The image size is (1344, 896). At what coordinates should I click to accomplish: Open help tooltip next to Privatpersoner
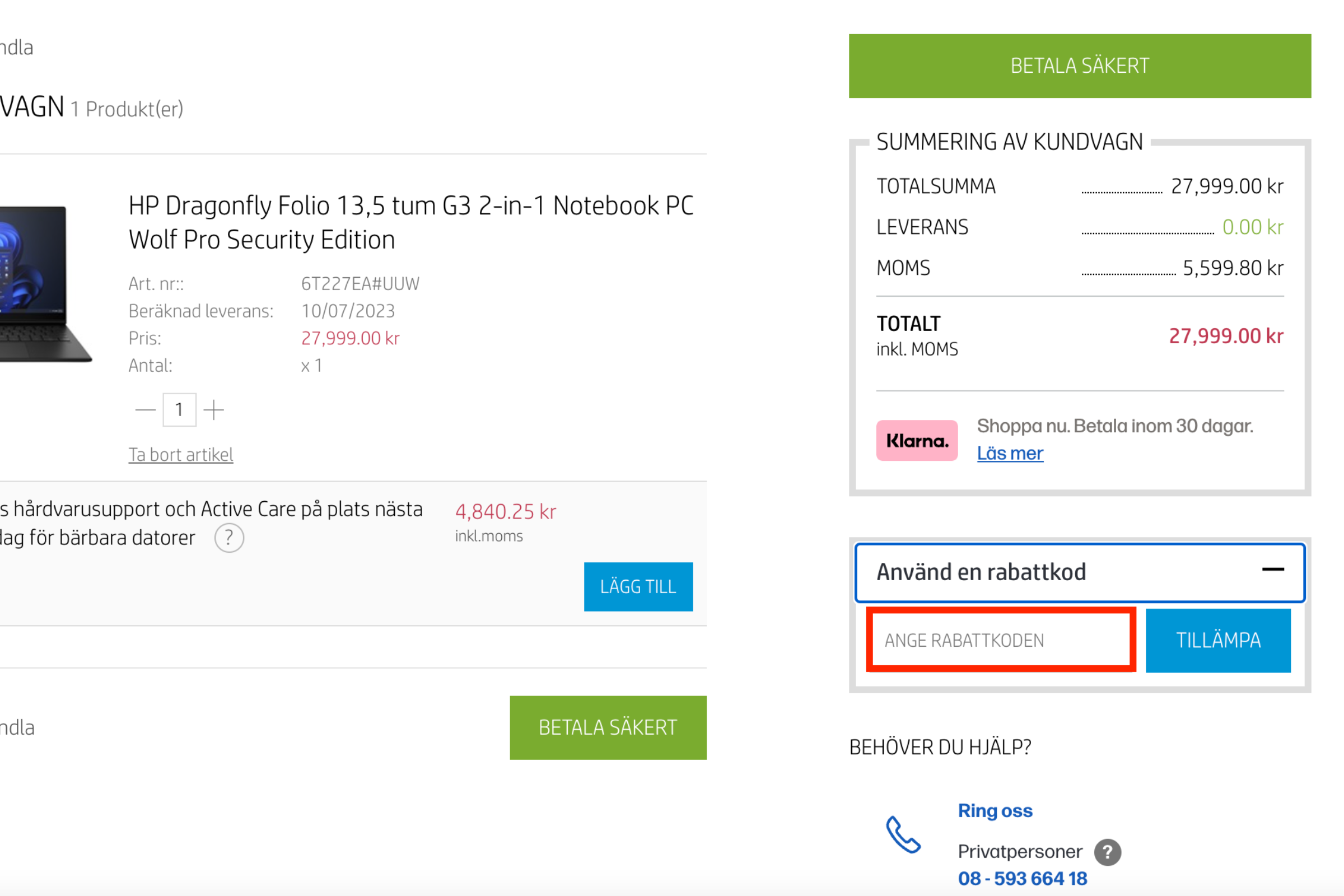point(1108,852)
